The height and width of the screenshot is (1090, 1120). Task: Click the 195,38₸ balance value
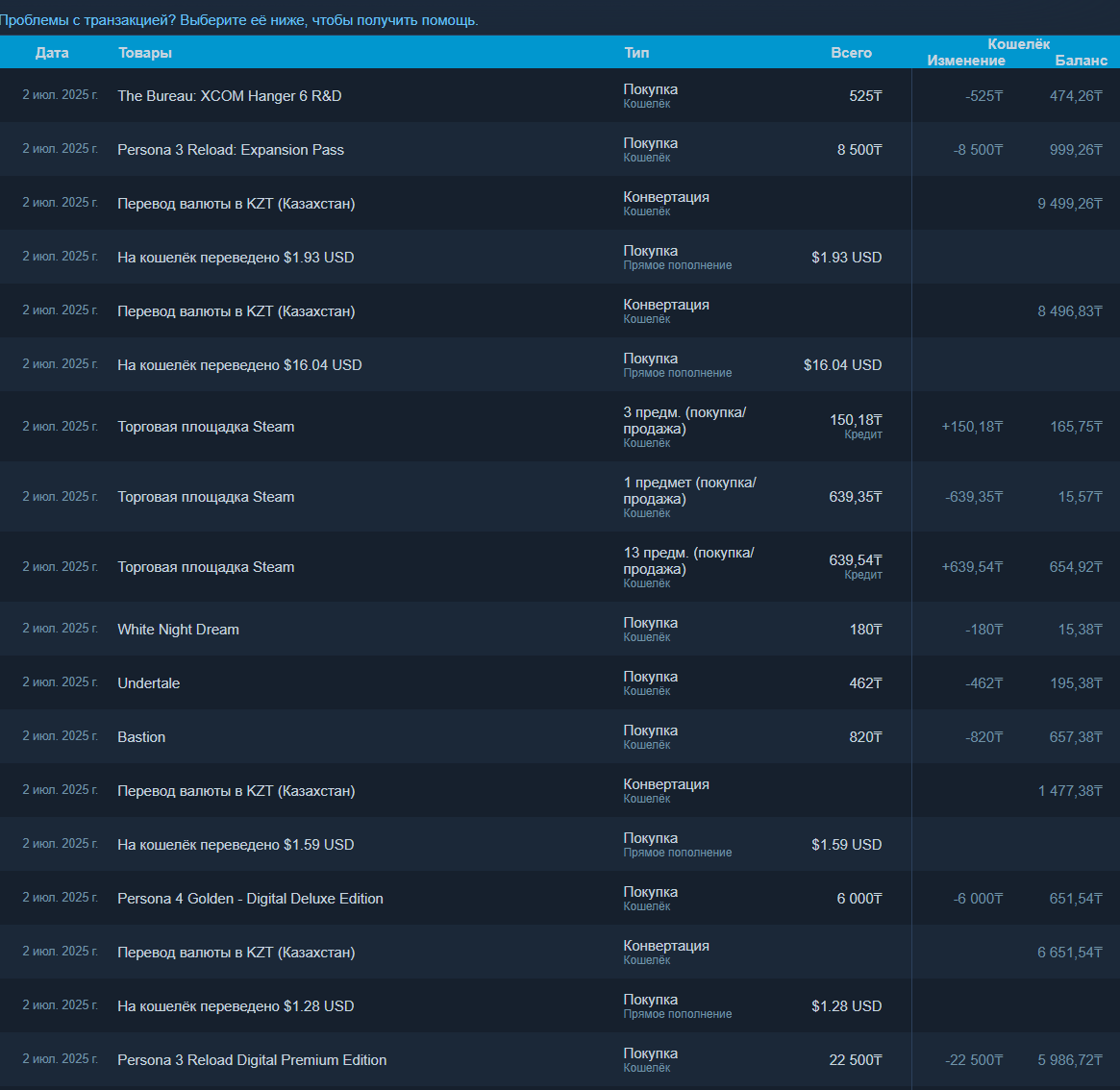(x=1076, y=682)
